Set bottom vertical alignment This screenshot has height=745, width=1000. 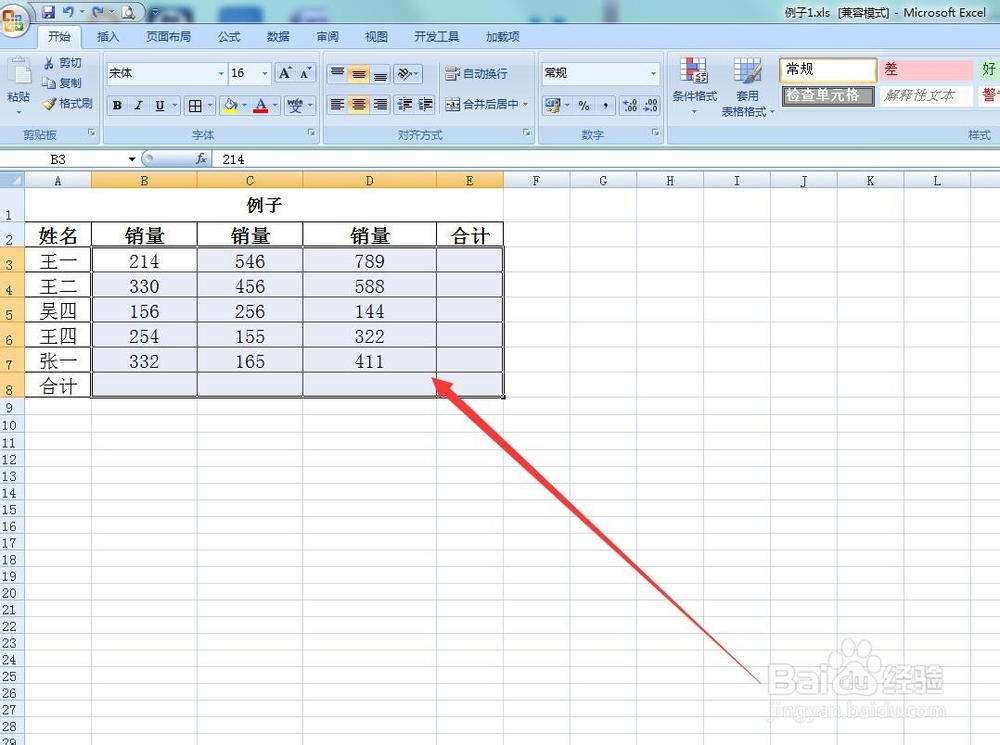[x=380, y=73]
